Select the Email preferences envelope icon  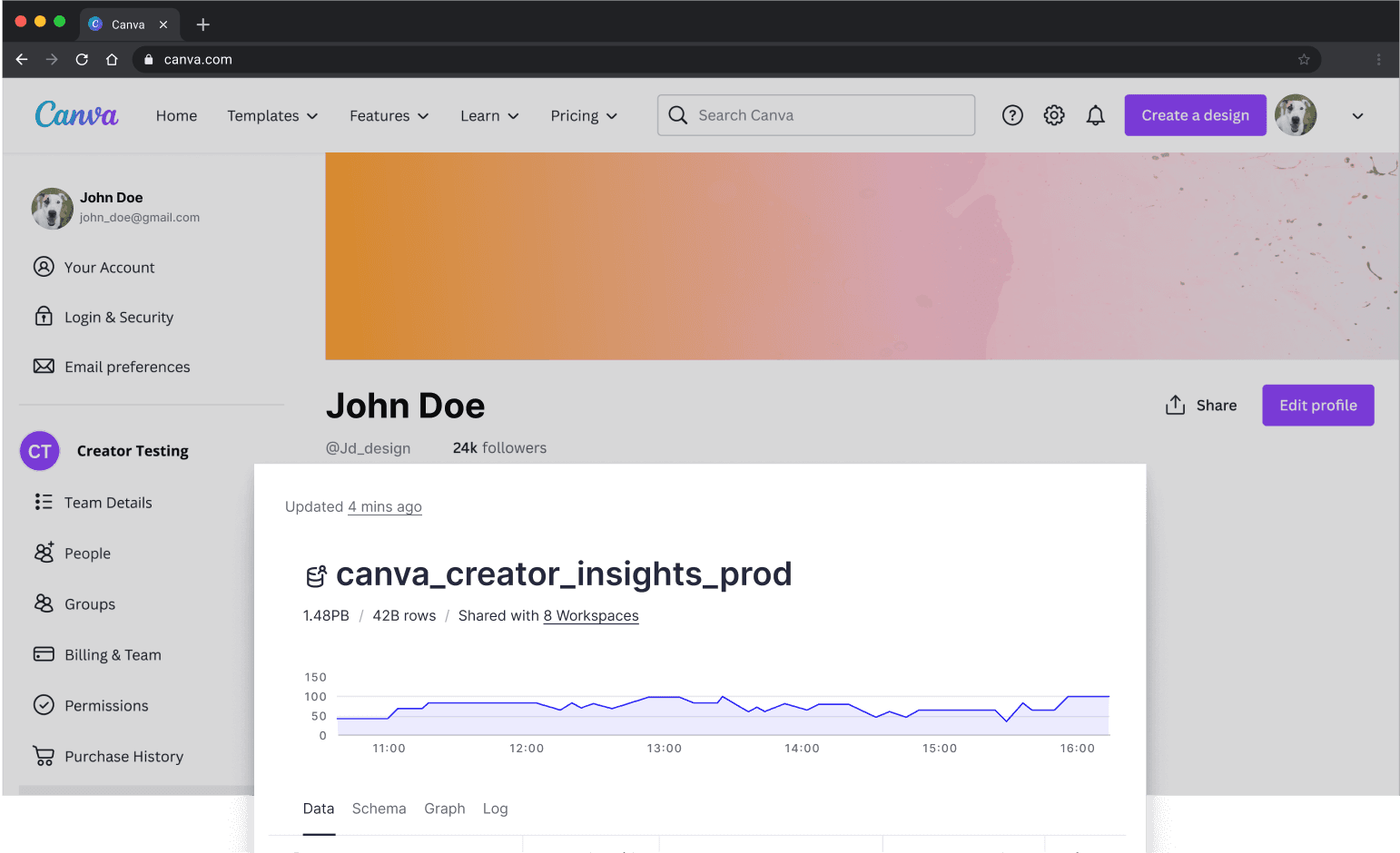[44, 367]
